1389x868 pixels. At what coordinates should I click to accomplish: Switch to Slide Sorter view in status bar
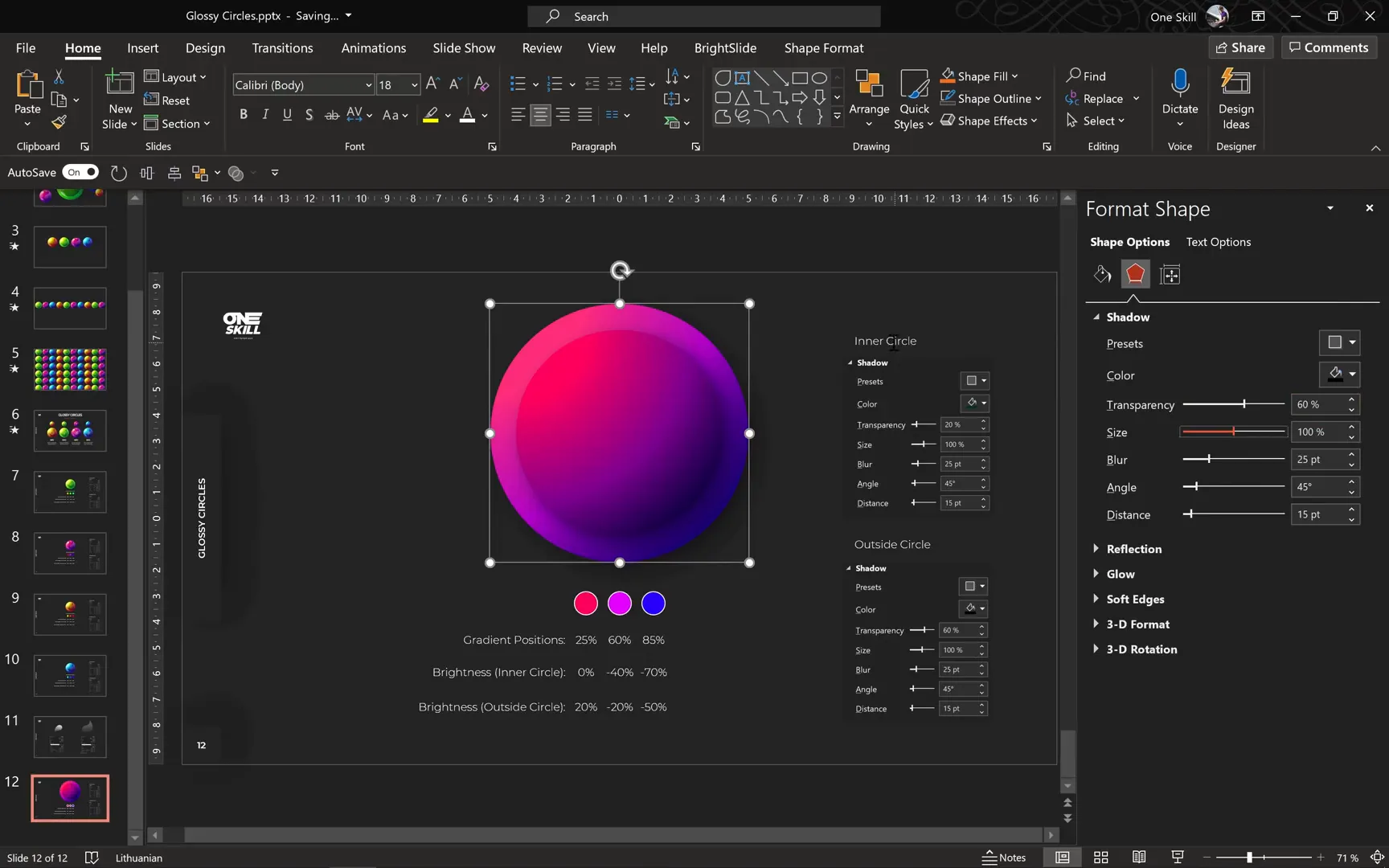point(1100,857)
